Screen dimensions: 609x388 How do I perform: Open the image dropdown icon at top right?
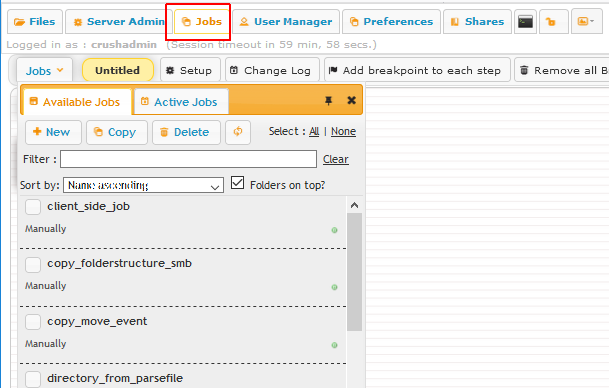click(x=586, y=22)
